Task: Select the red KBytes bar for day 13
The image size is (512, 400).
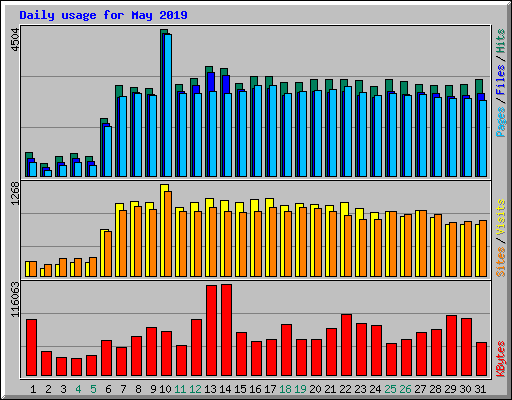Action: pos(211,330)
